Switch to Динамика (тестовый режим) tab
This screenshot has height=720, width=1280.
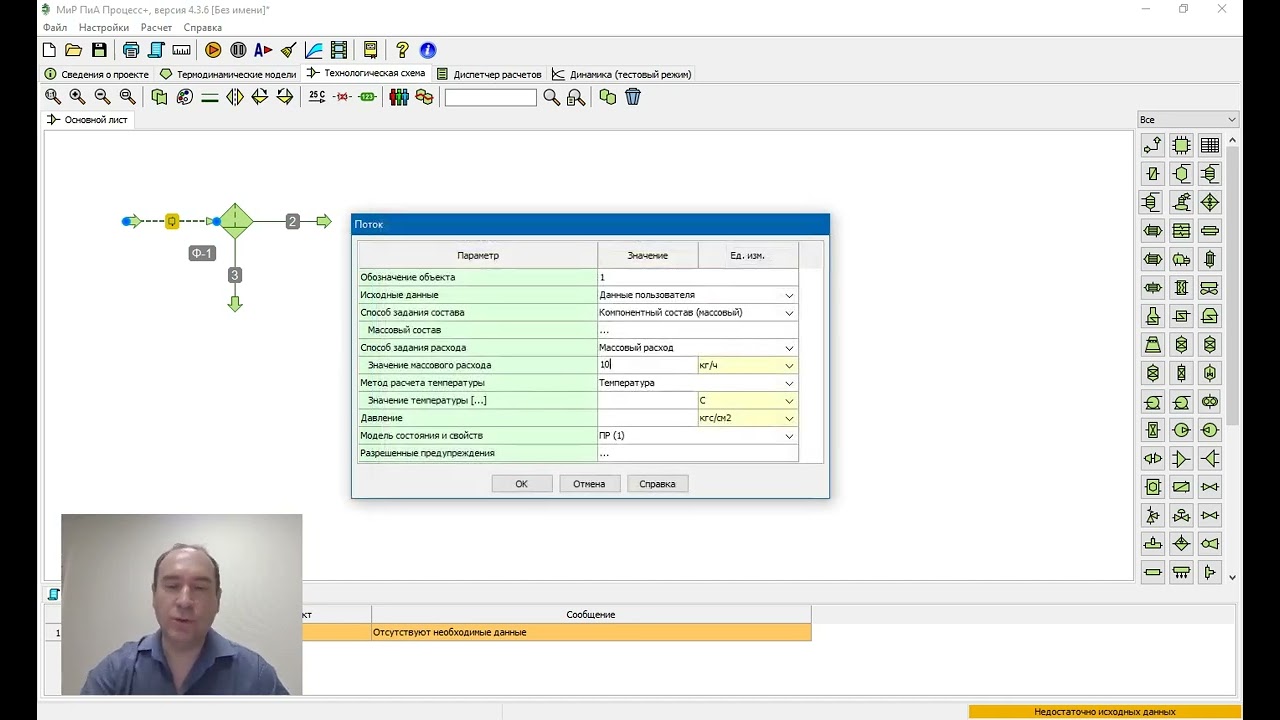(x=622, y=74)
